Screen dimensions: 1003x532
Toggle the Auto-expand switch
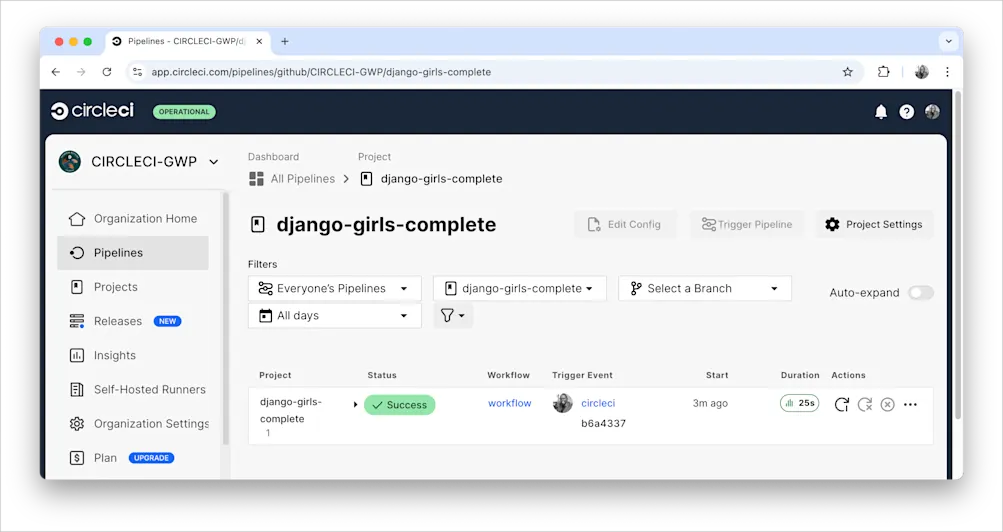(x=921, y=293)
